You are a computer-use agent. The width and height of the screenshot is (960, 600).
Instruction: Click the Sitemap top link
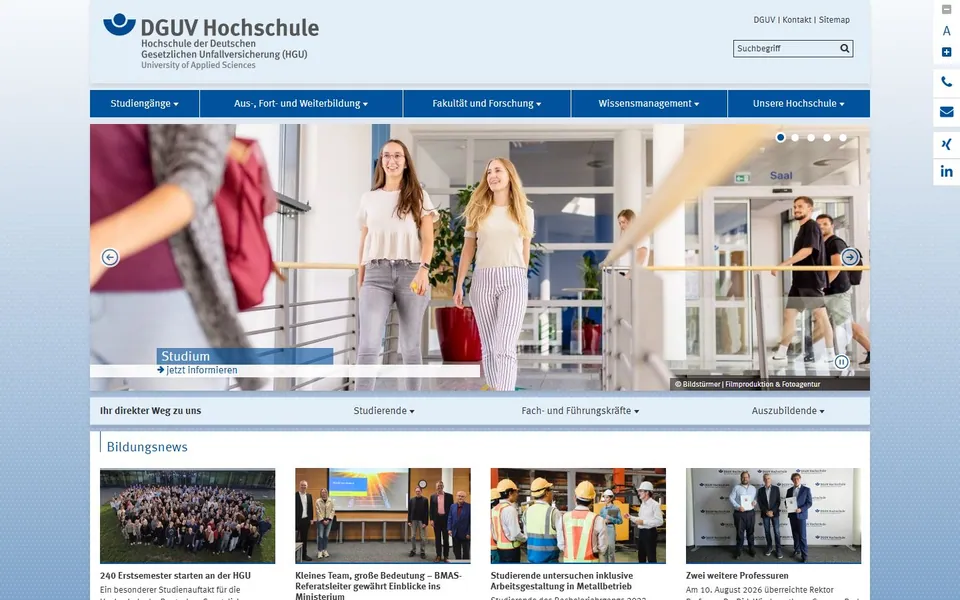(834, 20)
